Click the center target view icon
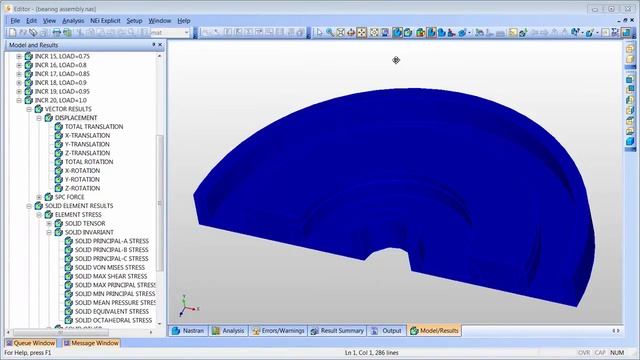This screenshot has width=640, height=360. point(374,33)
